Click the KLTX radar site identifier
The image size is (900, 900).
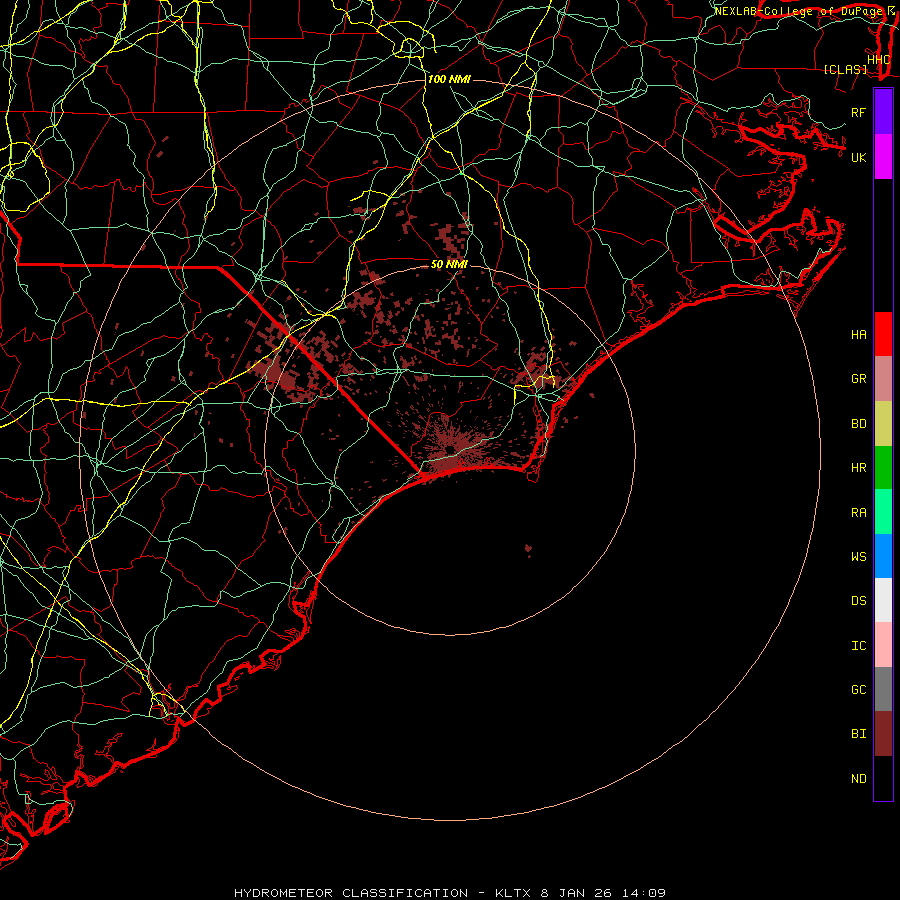(513, 893)
